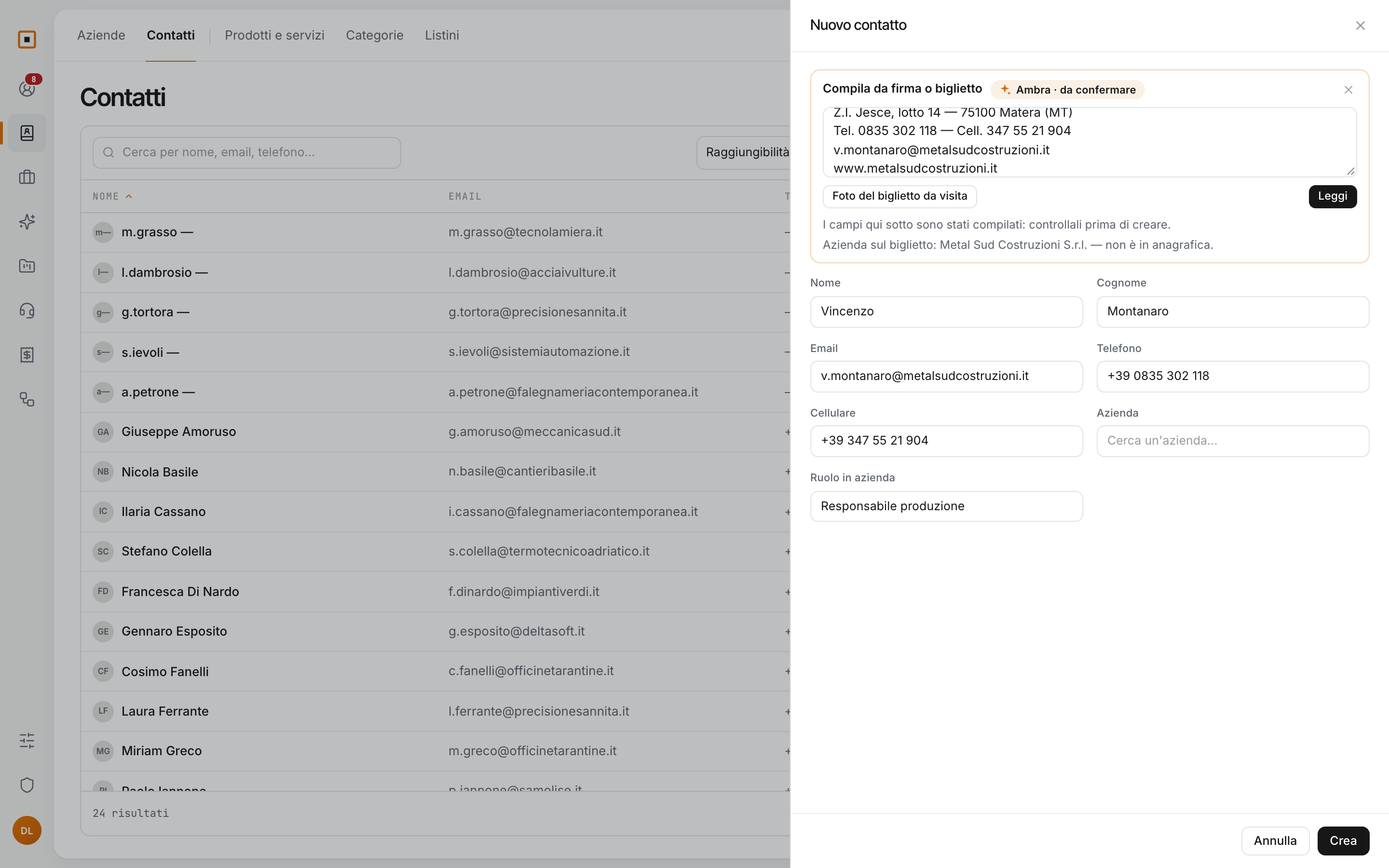
Task: Switch to the Aziende tab
Action: (101, 35)
